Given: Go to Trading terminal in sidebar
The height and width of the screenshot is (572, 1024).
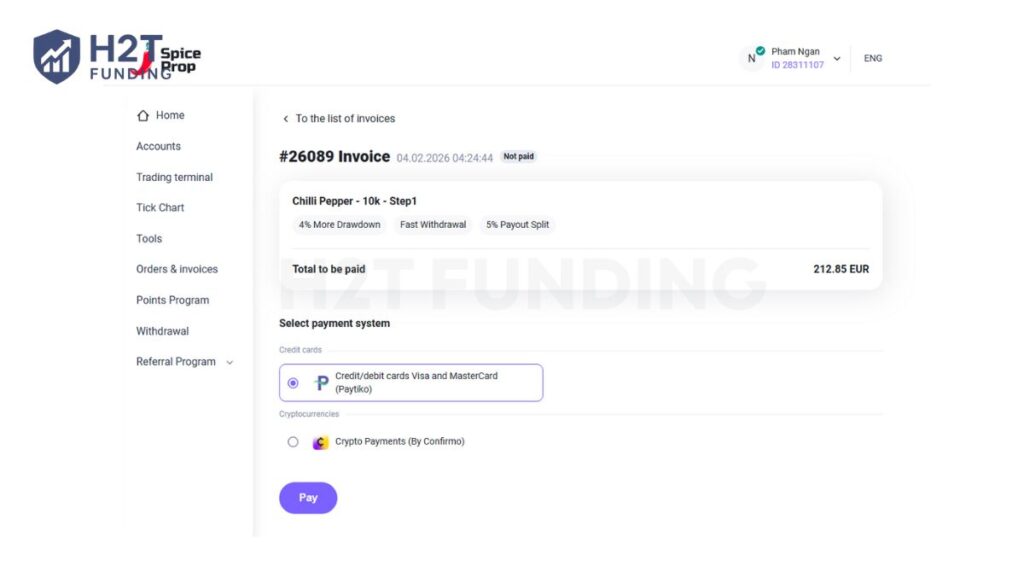Looking at the screenshot, I should [174, 177].
